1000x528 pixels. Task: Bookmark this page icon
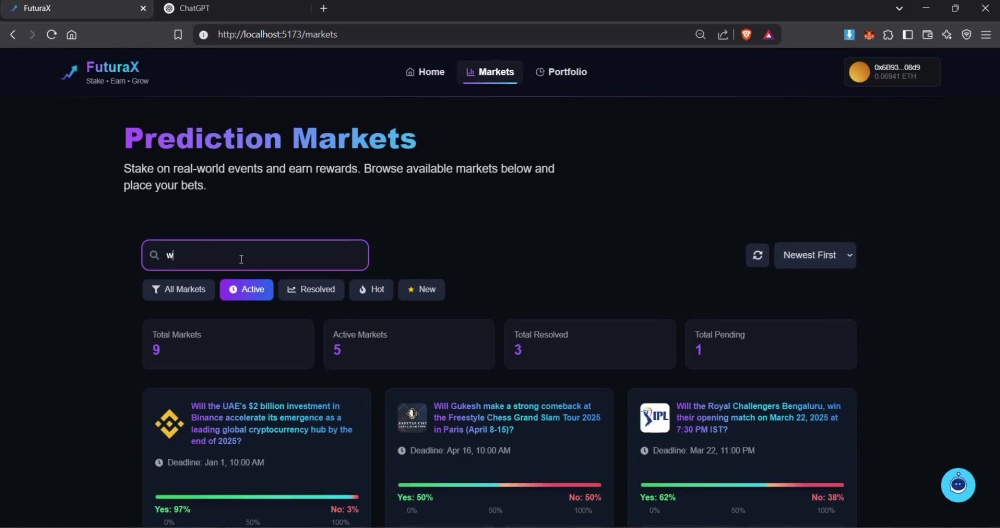178,34
